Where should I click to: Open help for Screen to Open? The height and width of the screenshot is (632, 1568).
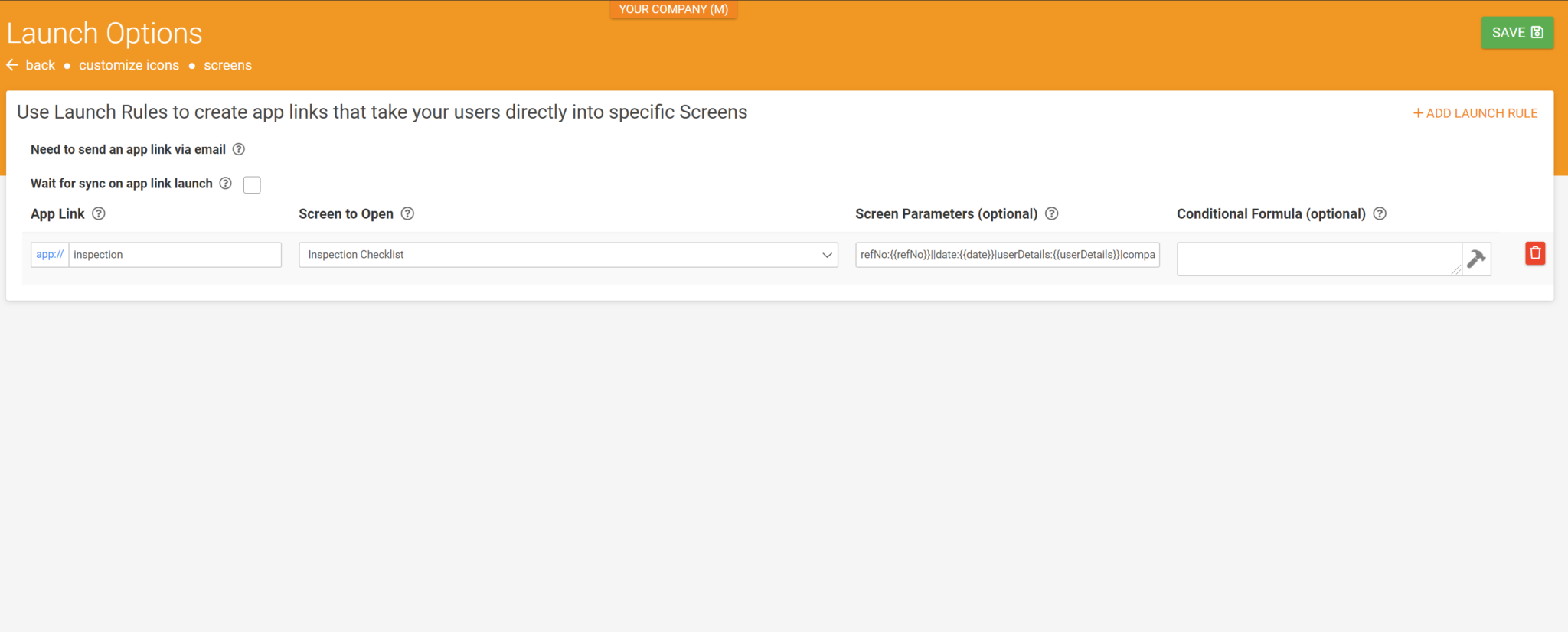pos(407,213)
